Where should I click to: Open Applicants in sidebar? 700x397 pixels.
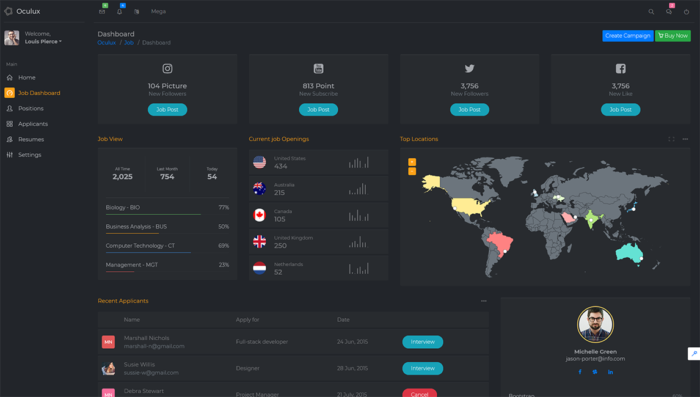(33, 124)
